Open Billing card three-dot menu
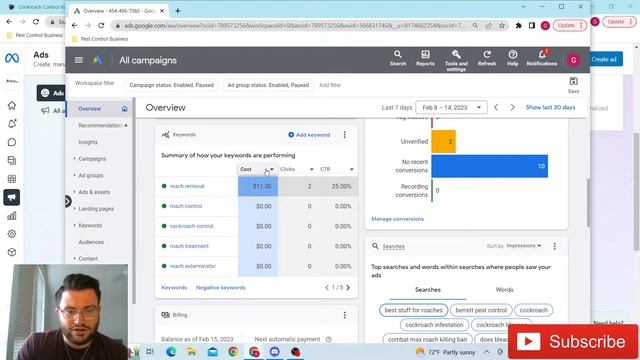This screenshot has height=360, width=640. [344, 315]
